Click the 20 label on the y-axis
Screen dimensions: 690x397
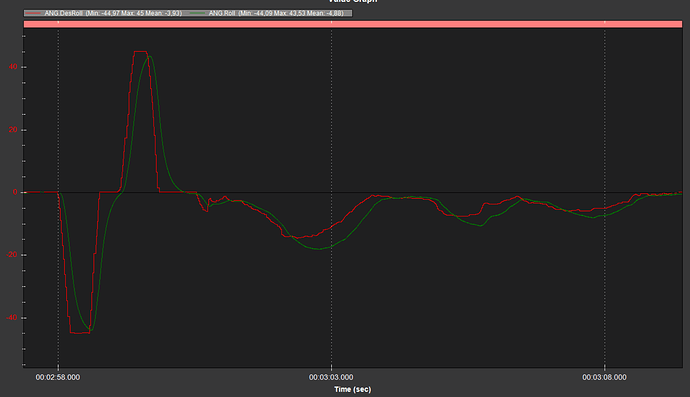13,130
